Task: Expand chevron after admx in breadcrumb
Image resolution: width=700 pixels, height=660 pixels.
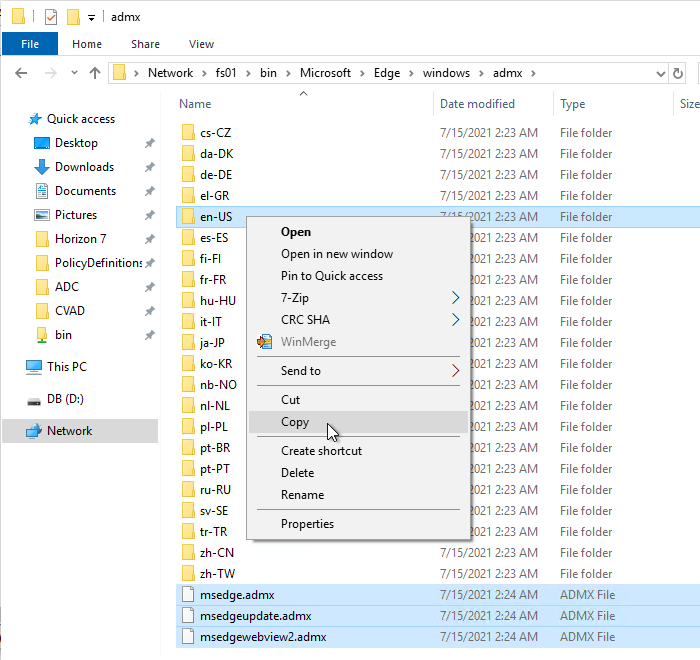Action: tap(533, 73)
